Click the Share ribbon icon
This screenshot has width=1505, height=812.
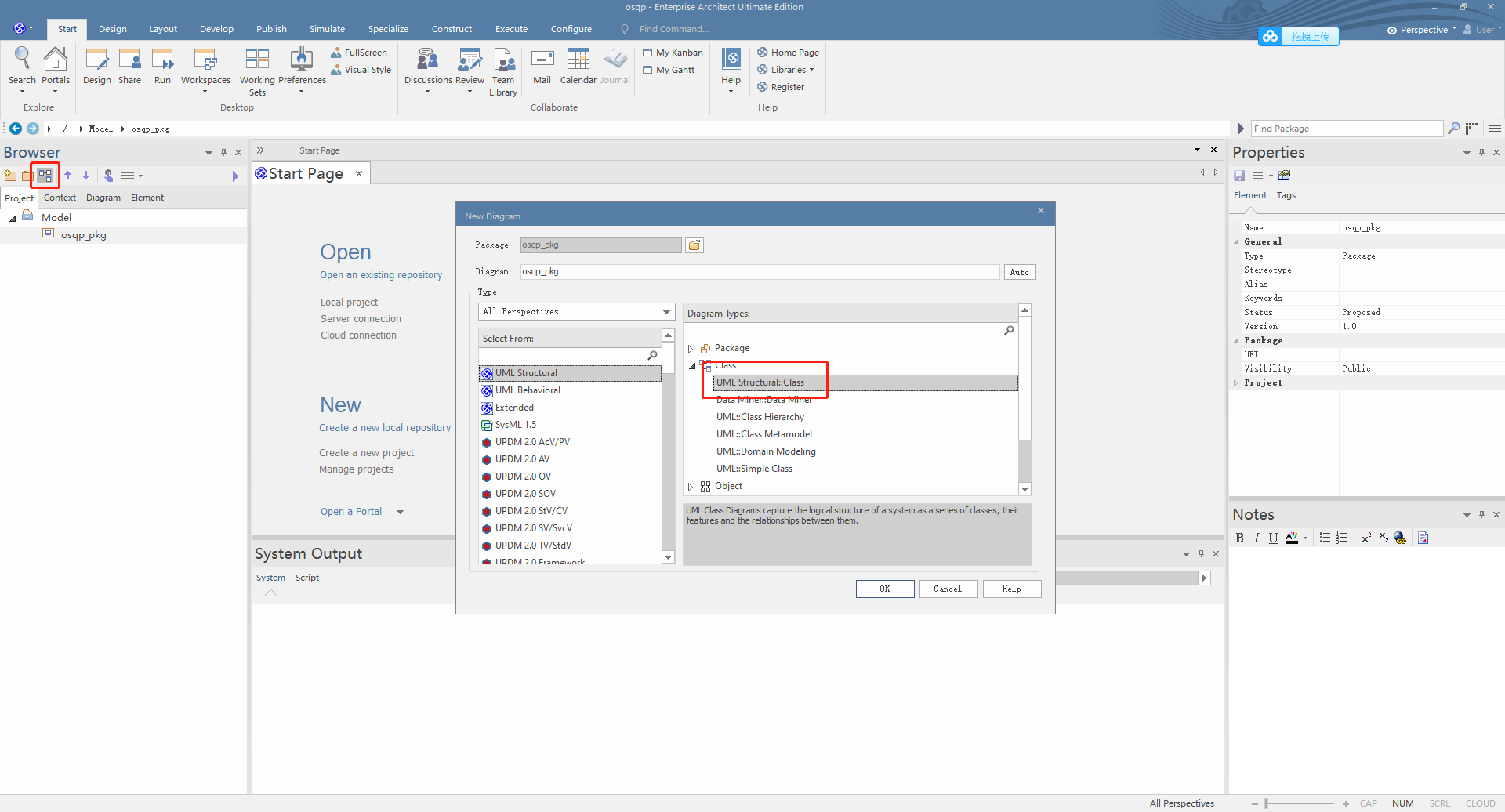point(129,67)
